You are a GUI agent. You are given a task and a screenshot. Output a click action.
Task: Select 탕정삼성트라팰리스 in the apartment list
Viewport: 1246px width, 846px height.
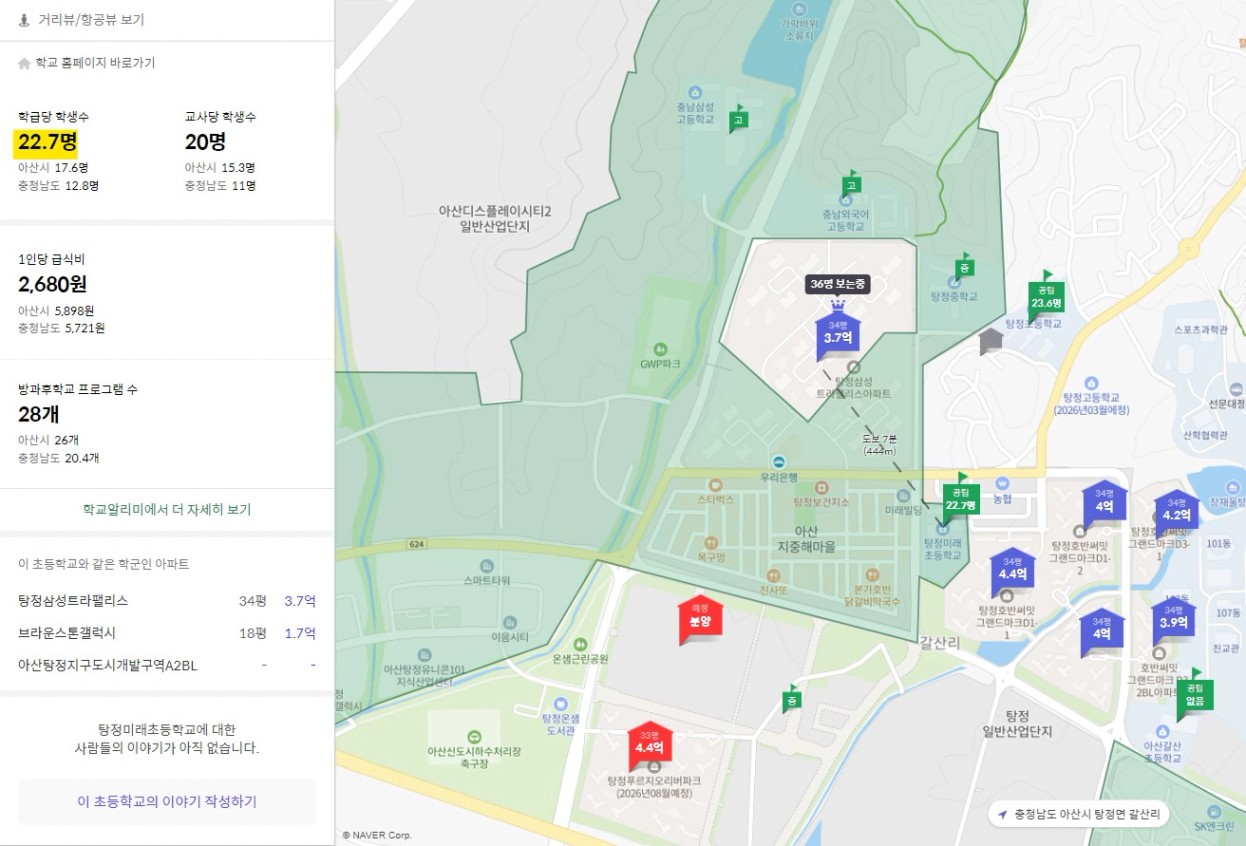click(73, 601)
